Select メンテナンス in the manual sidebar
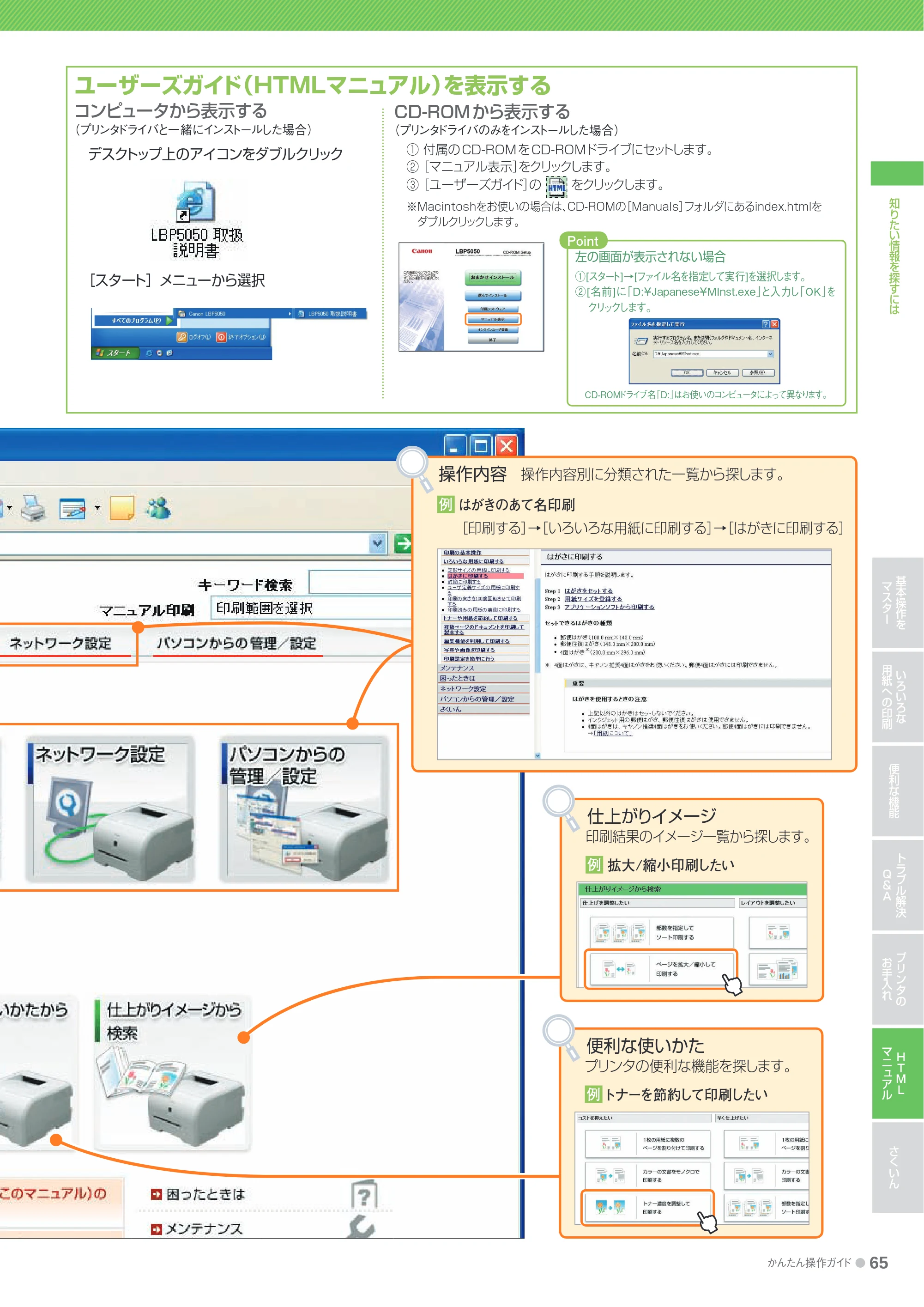 [483, 669]
